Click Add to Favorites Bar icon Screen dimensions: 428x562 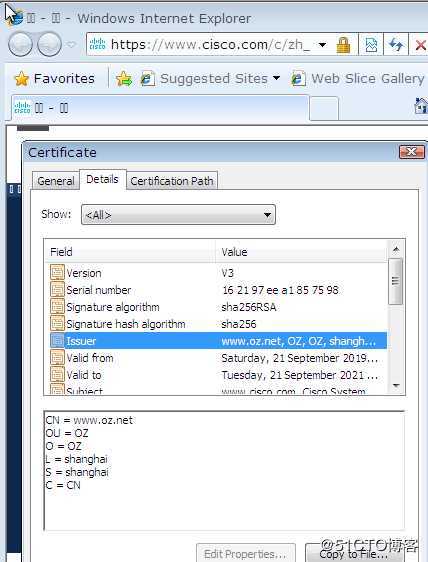point(124,78)
